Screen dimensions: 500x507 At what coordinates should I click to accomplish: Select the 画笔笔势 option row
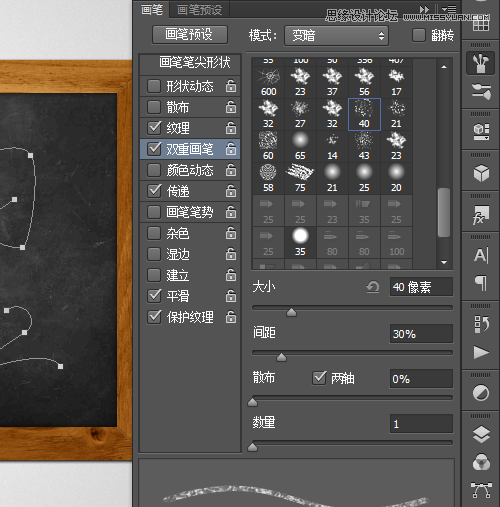190,212
